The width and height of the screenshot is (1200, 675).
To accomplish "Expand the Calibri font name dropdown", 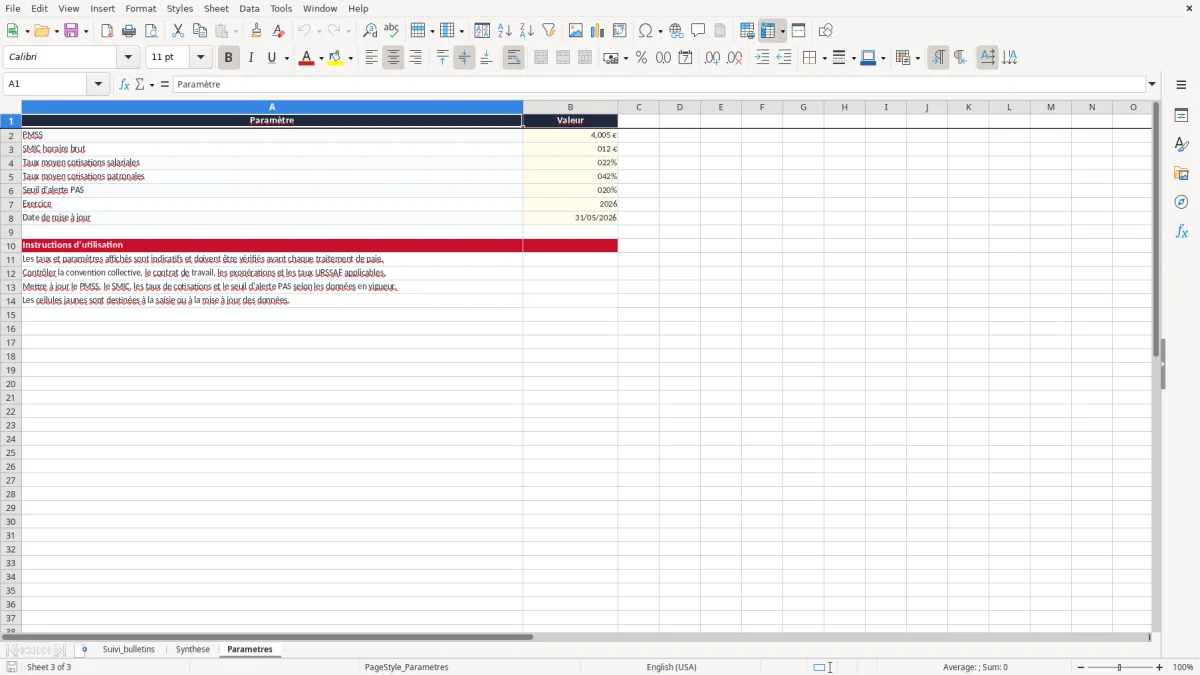I will pos(128,58).
